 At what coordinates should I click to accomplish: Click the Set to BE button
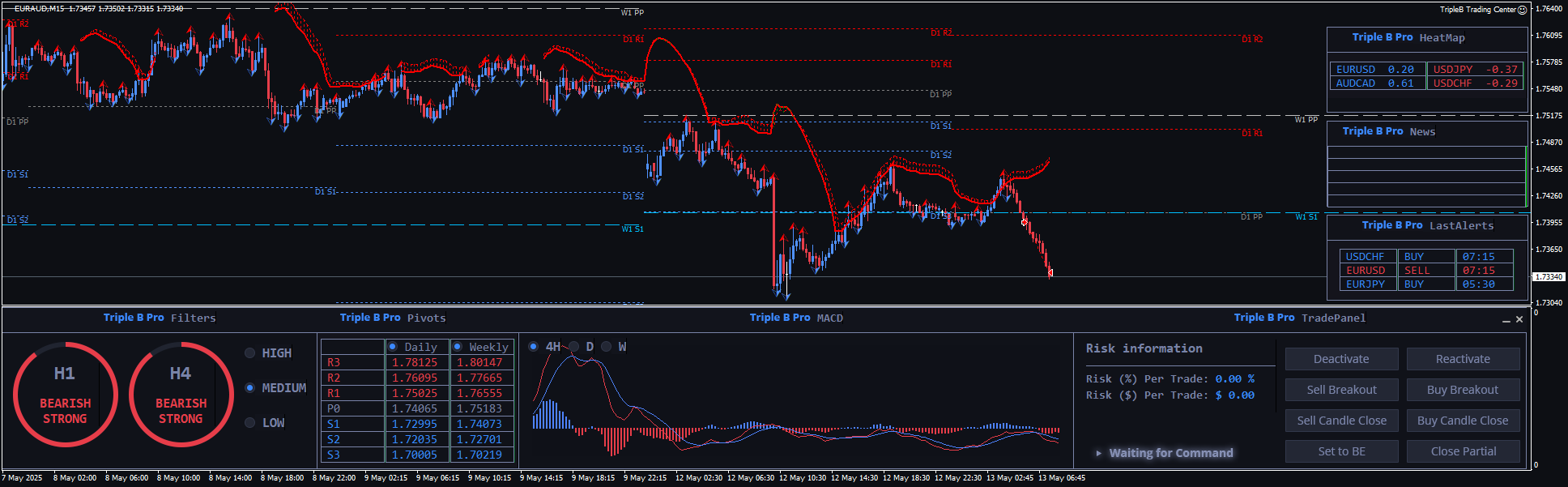tap(1341, 451)
